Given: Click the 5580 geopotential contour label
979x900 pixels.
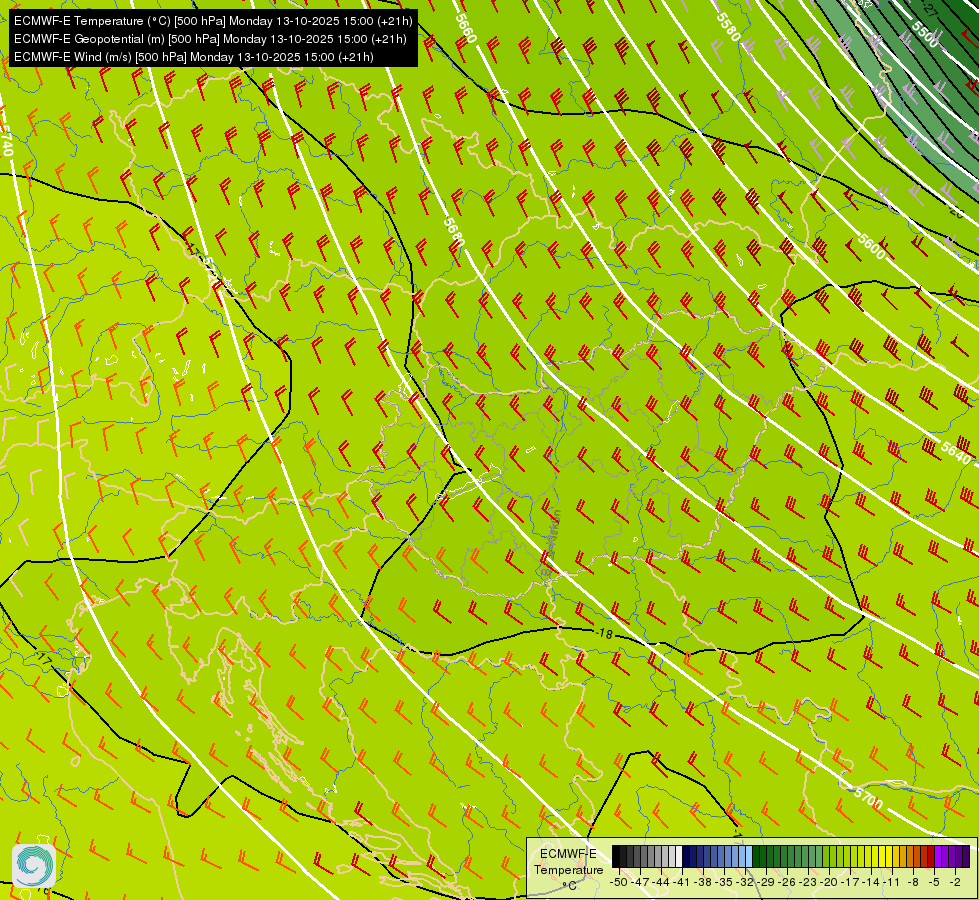Looking at the screenshot, I should (x=728, y=27).
